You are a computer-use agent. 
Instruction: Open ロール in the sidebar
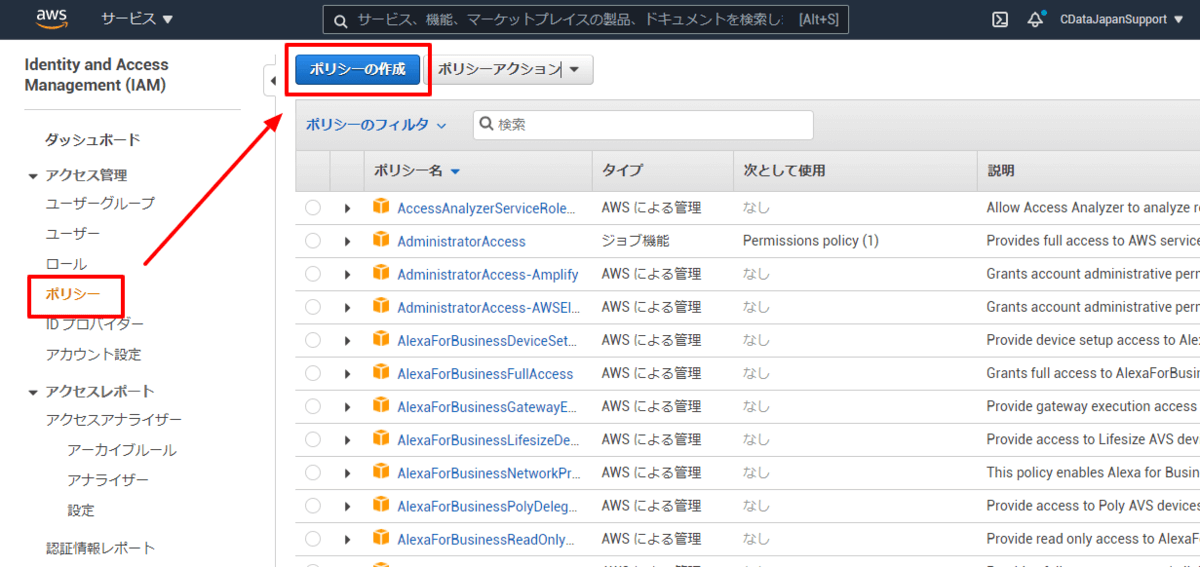66,264
